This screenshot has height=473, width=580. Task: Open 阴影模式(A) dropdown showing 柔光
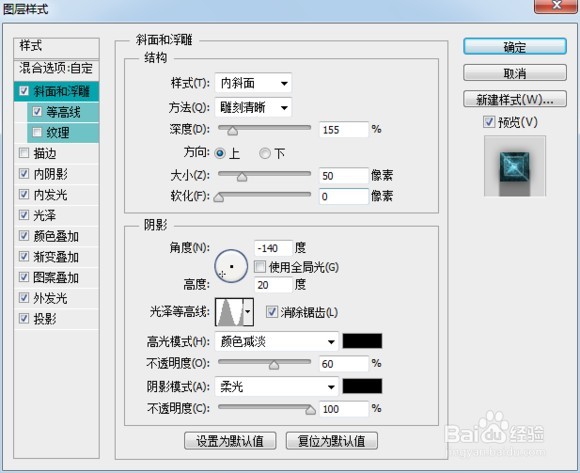[277, 387]
